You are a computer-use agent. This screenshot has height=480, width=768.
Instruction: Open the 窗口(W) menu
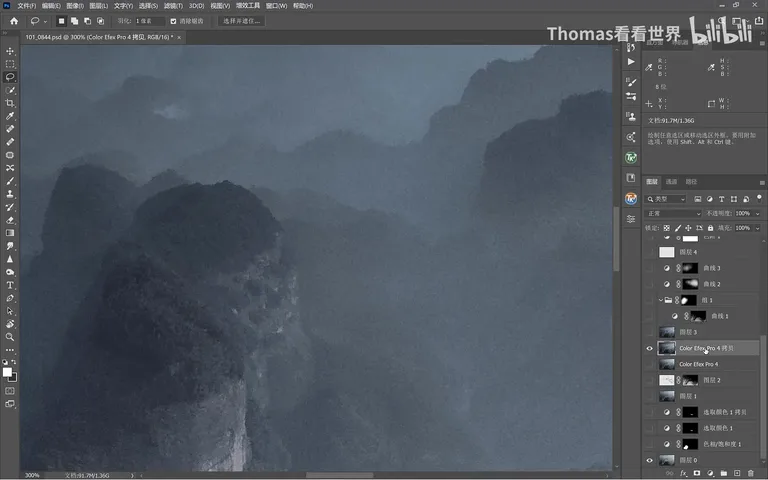pos(276,6)
